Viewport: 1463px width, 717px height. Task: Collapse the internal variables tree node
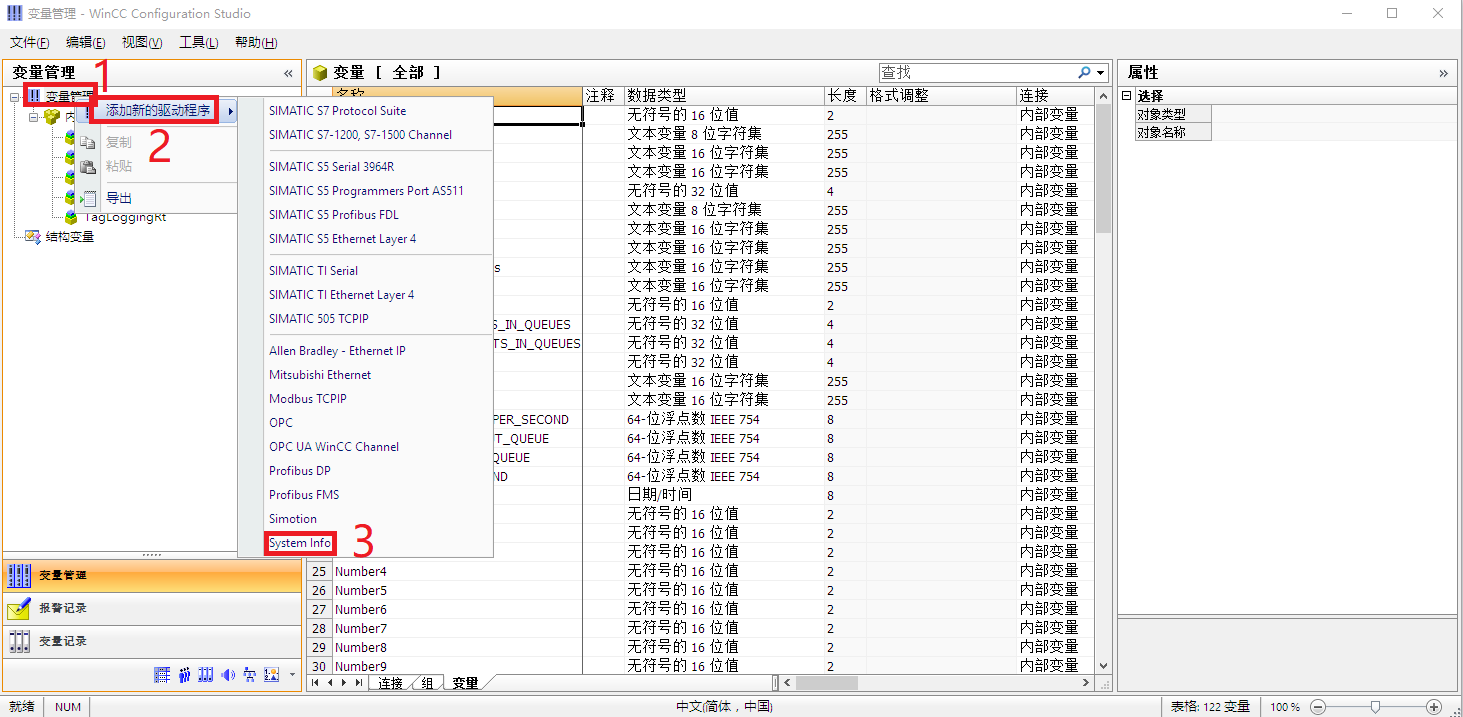pos(33,117)
